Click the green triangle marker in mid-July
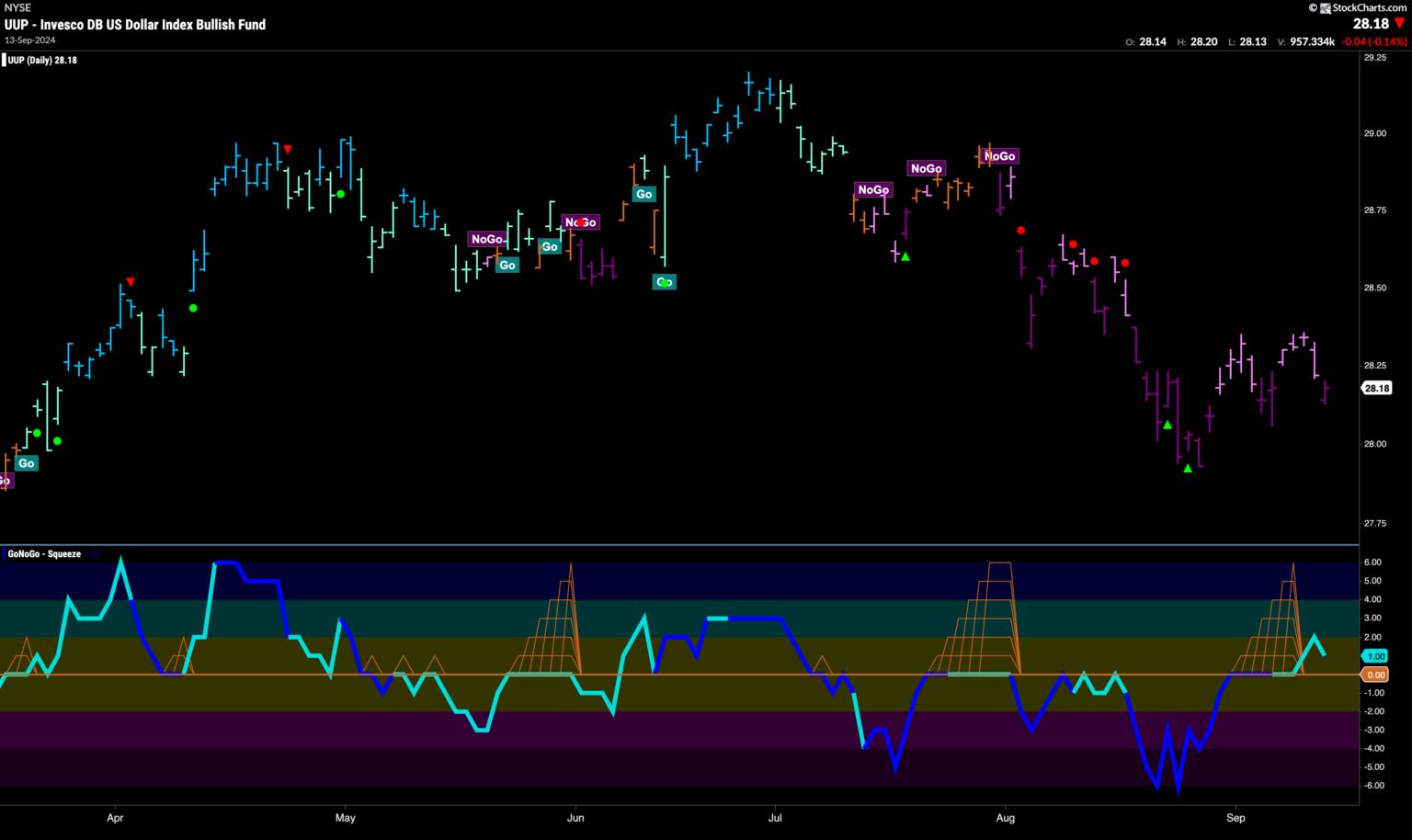Screen dimensions: 1412x840 [x=905, y=256]
